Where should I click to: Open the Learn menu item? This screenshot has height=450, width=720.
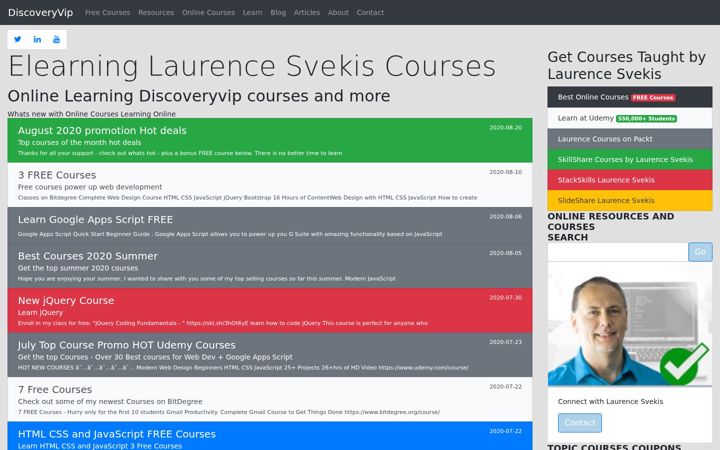tap(253, 12)
